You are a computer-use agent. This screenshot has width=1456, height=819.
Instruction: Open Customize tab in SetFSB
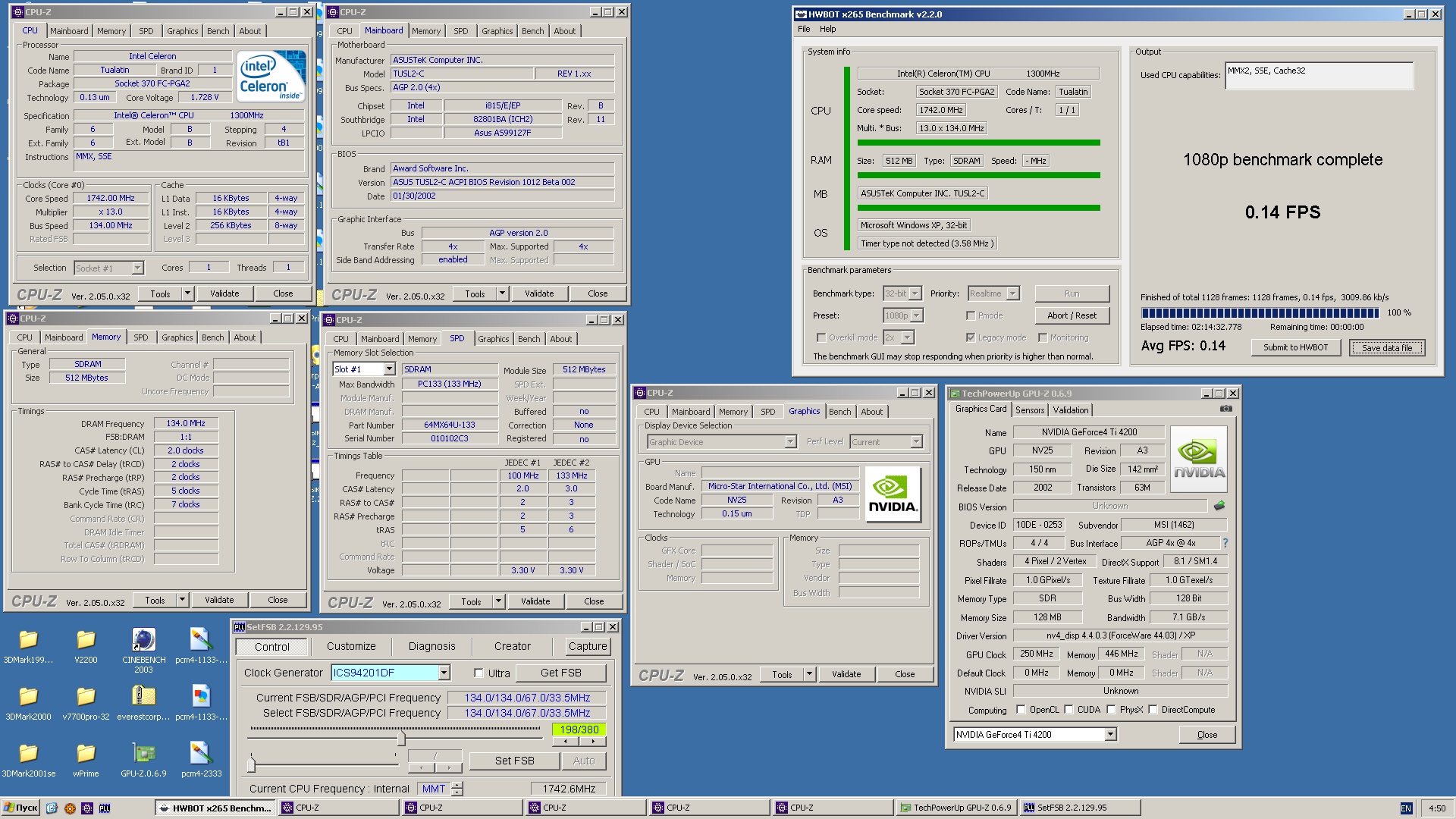coord(351,647)
